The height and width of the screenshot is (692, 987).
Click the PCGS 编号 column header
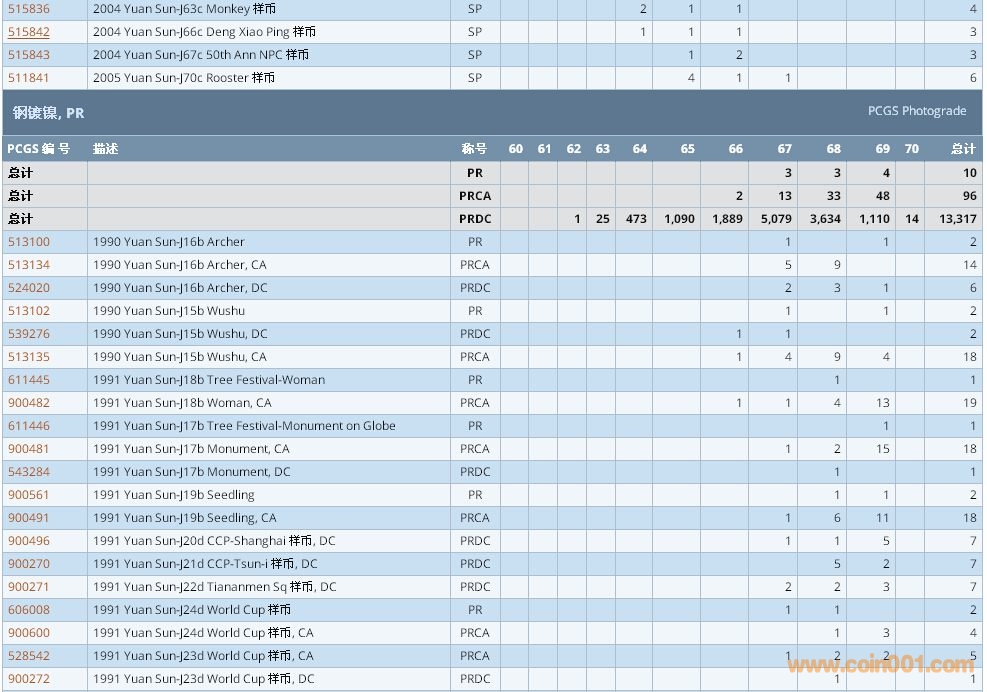[x=39, y=149]
